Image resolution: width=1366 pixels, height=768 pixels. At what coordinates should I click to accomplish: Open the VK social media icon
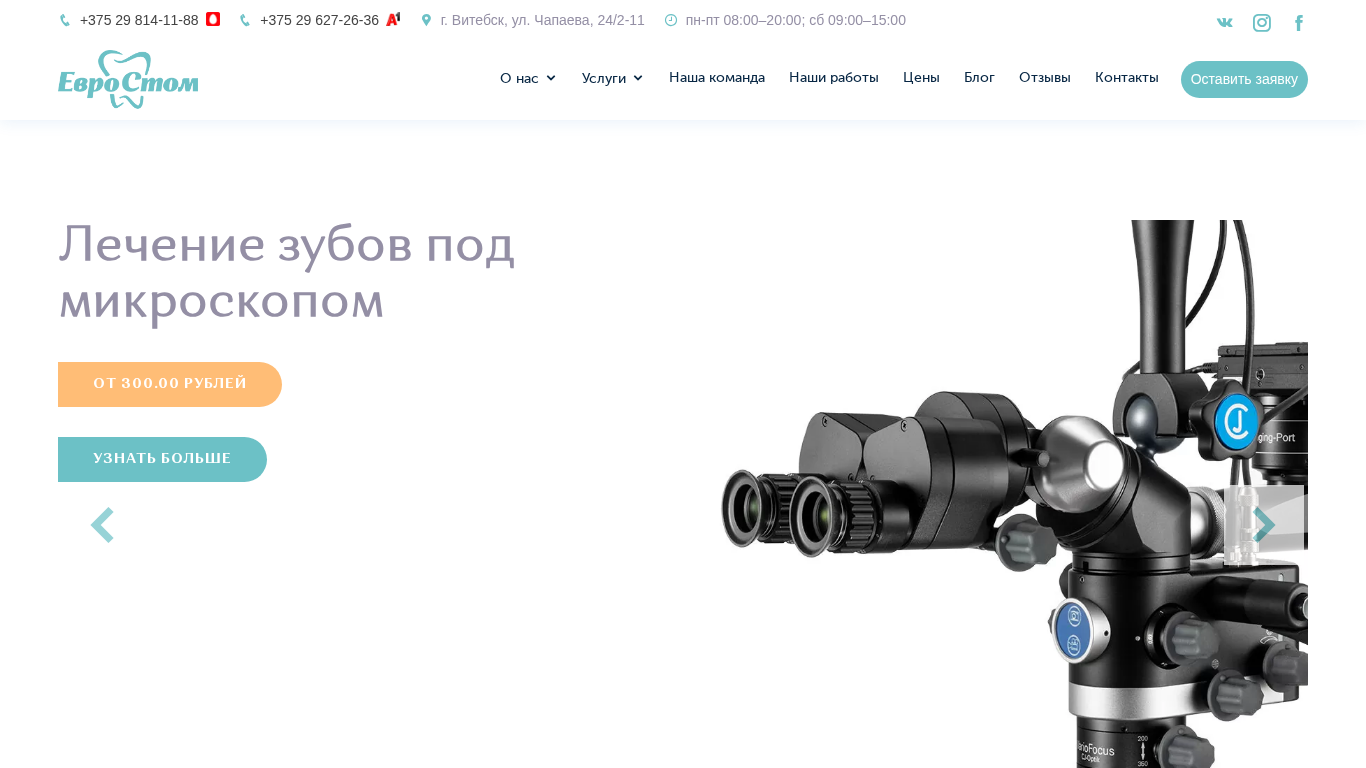click(1224, 22)
